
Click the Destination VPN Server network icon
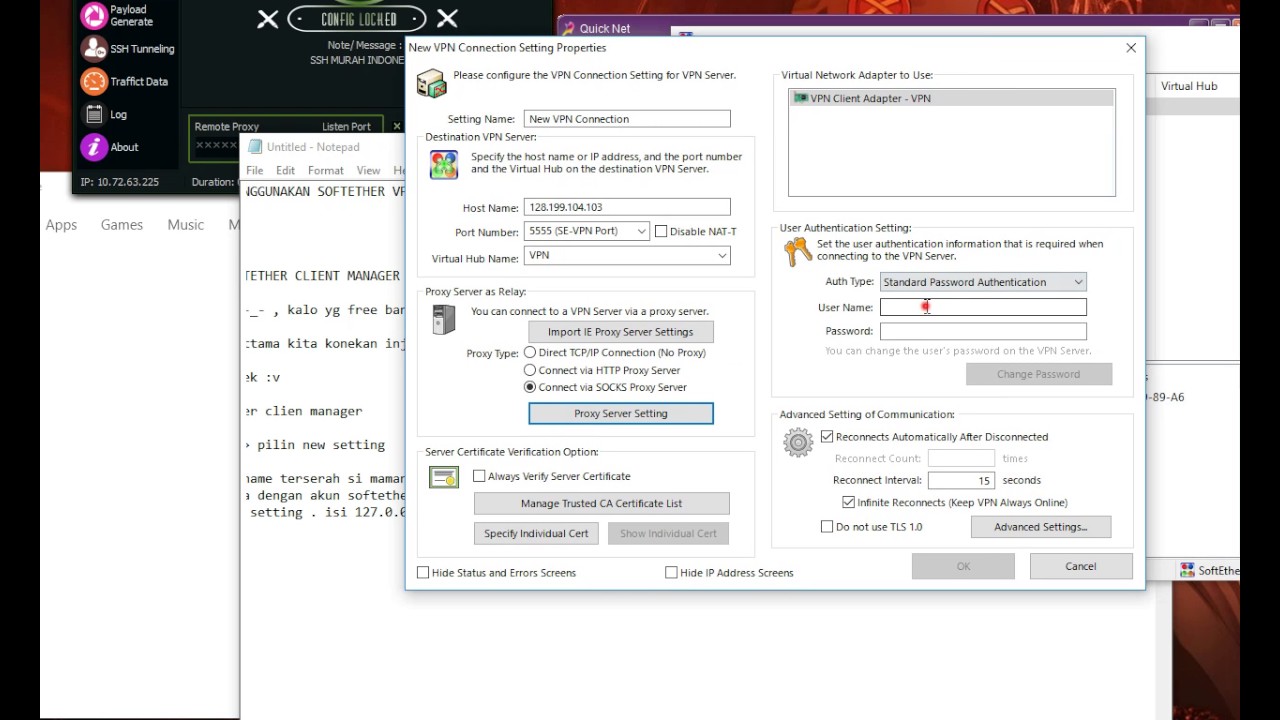coord(444,165)
